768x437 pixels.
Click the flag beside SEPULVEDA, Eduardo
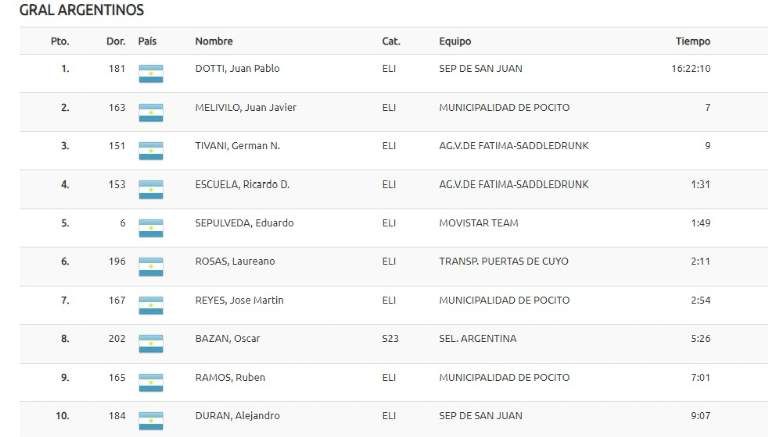pyautogui.click(x=150, y=227)
